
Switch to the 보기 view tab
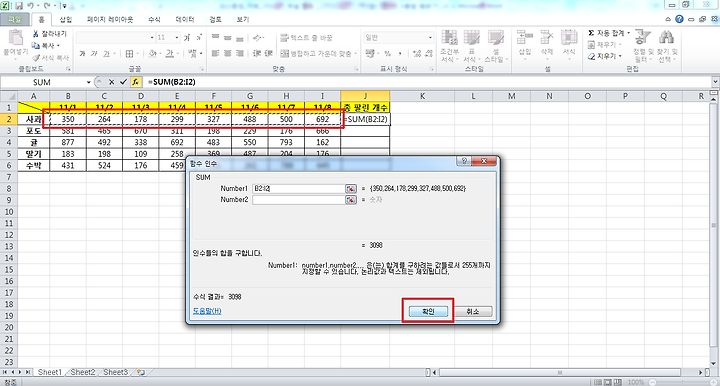pyautogui.click(x=242, y=20)
